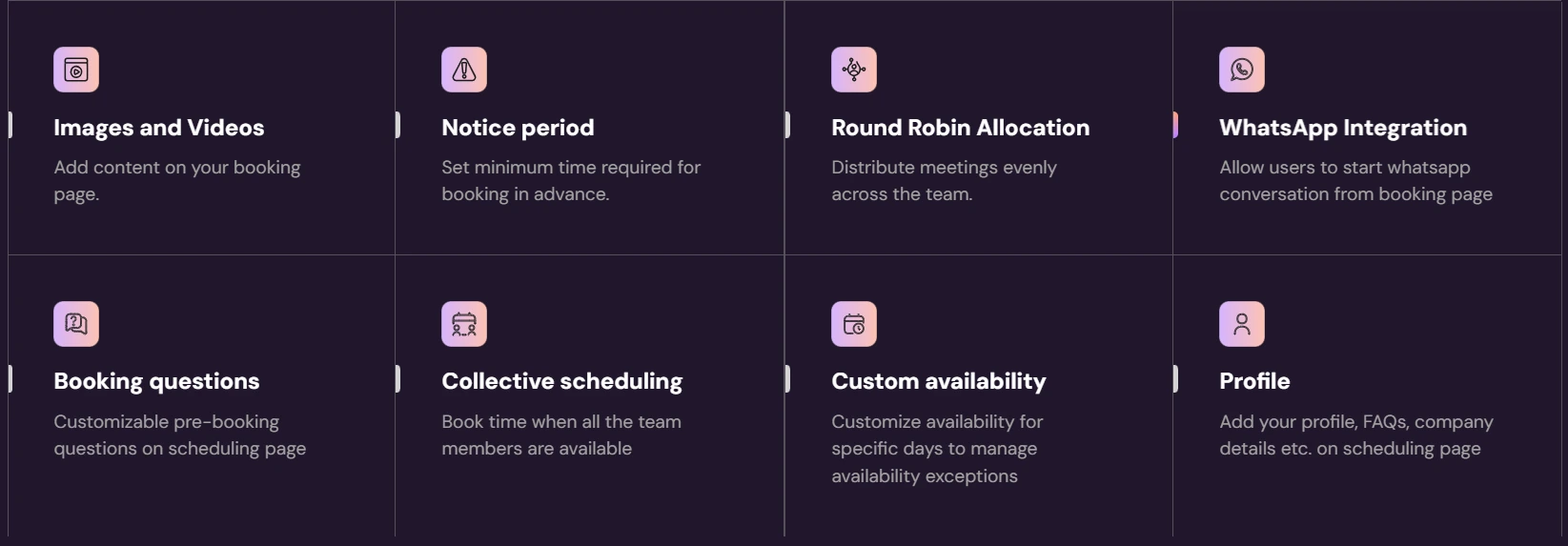Click the Profile person icon
The image size is (1568, 546).
pyautogui.click(x=1242, y=324)
